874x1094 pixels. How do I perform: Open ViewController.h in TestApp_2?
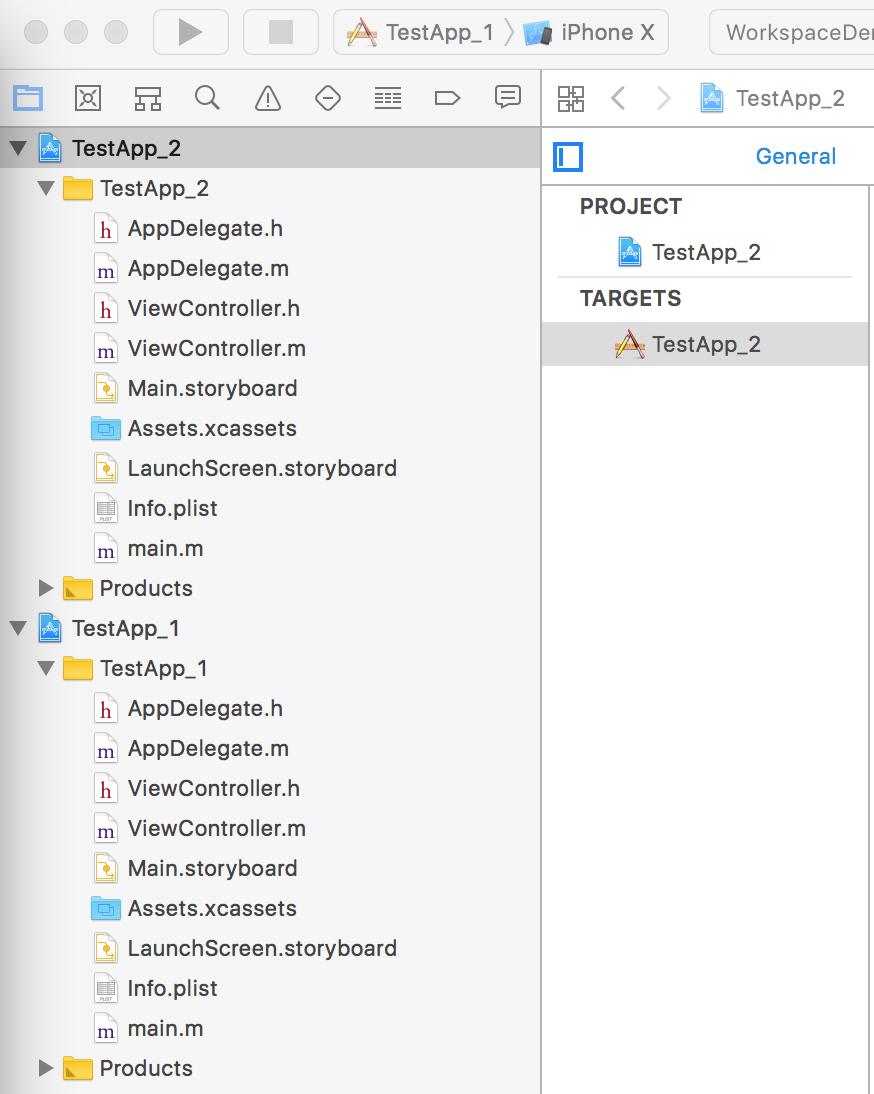(270, 308)
